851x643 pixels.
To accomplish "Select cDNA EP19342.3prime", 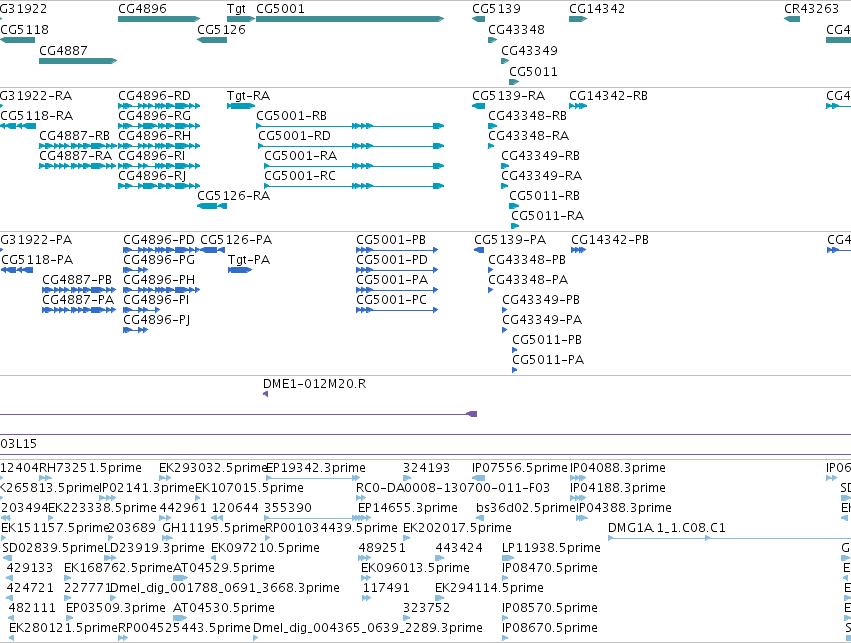I will click(x=312, y=478).
